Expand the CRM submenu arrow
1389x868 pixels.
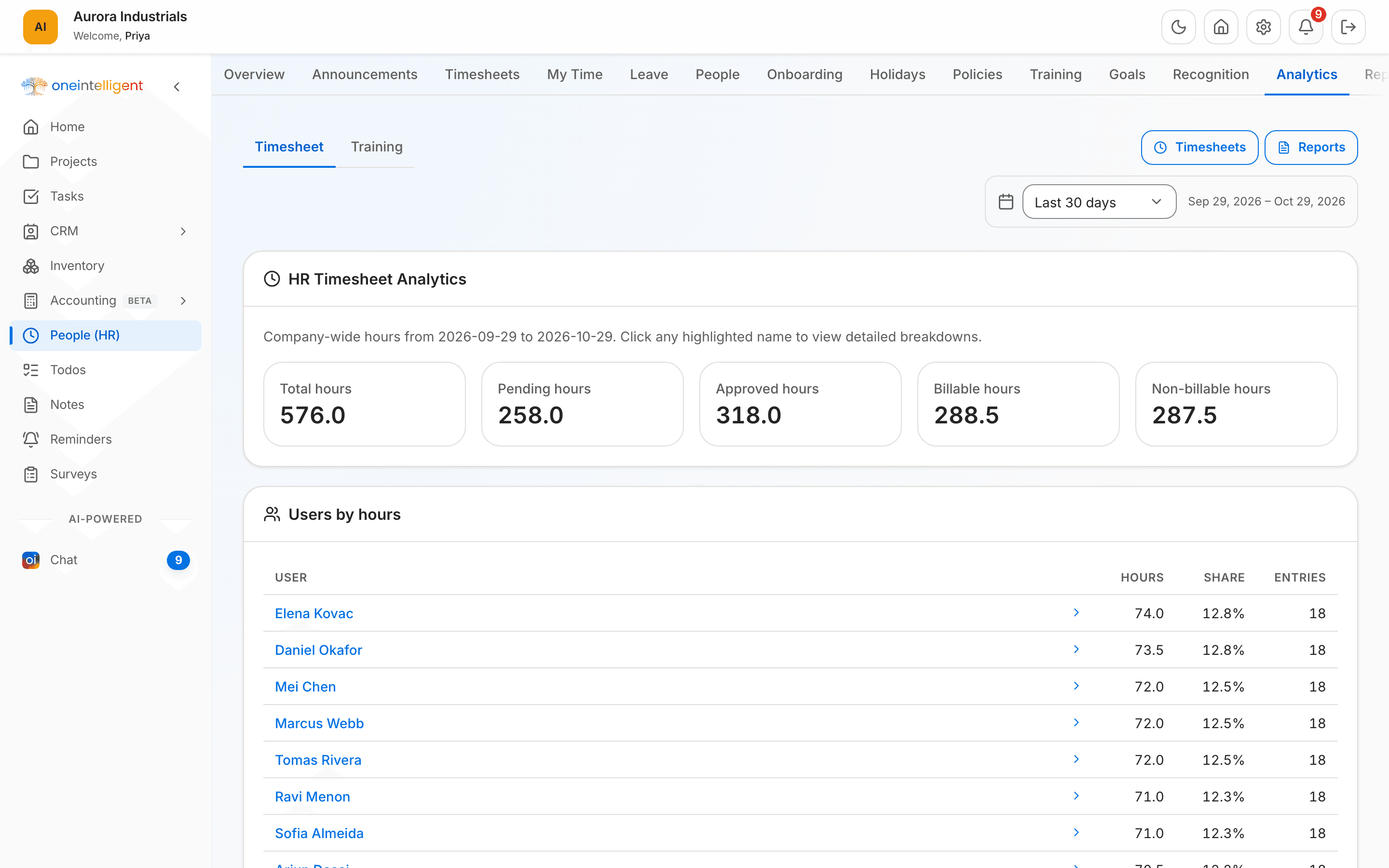(x=183, y=231)
